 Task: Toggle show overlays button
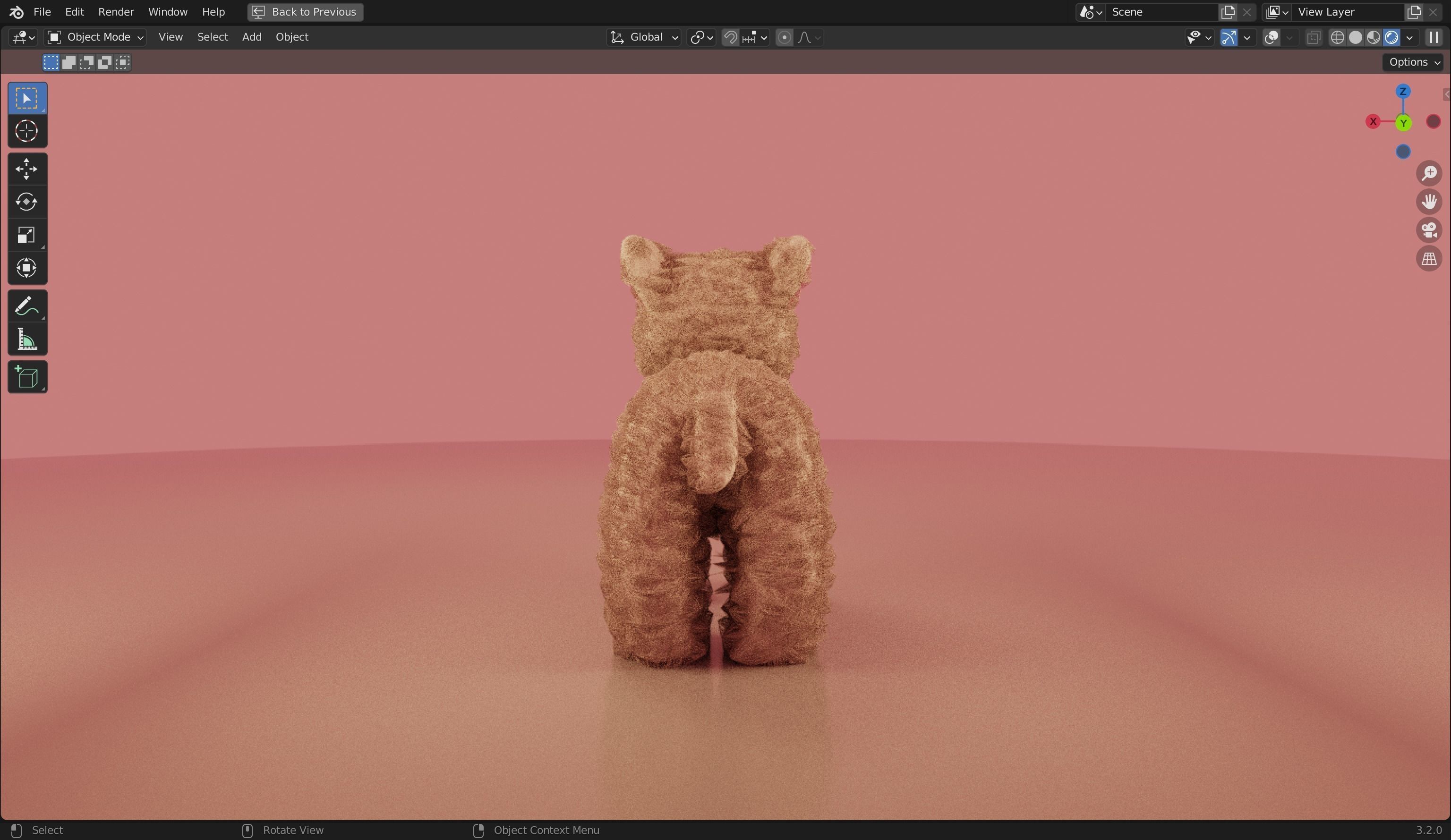pyautogui.click(x=1271, y=37)
